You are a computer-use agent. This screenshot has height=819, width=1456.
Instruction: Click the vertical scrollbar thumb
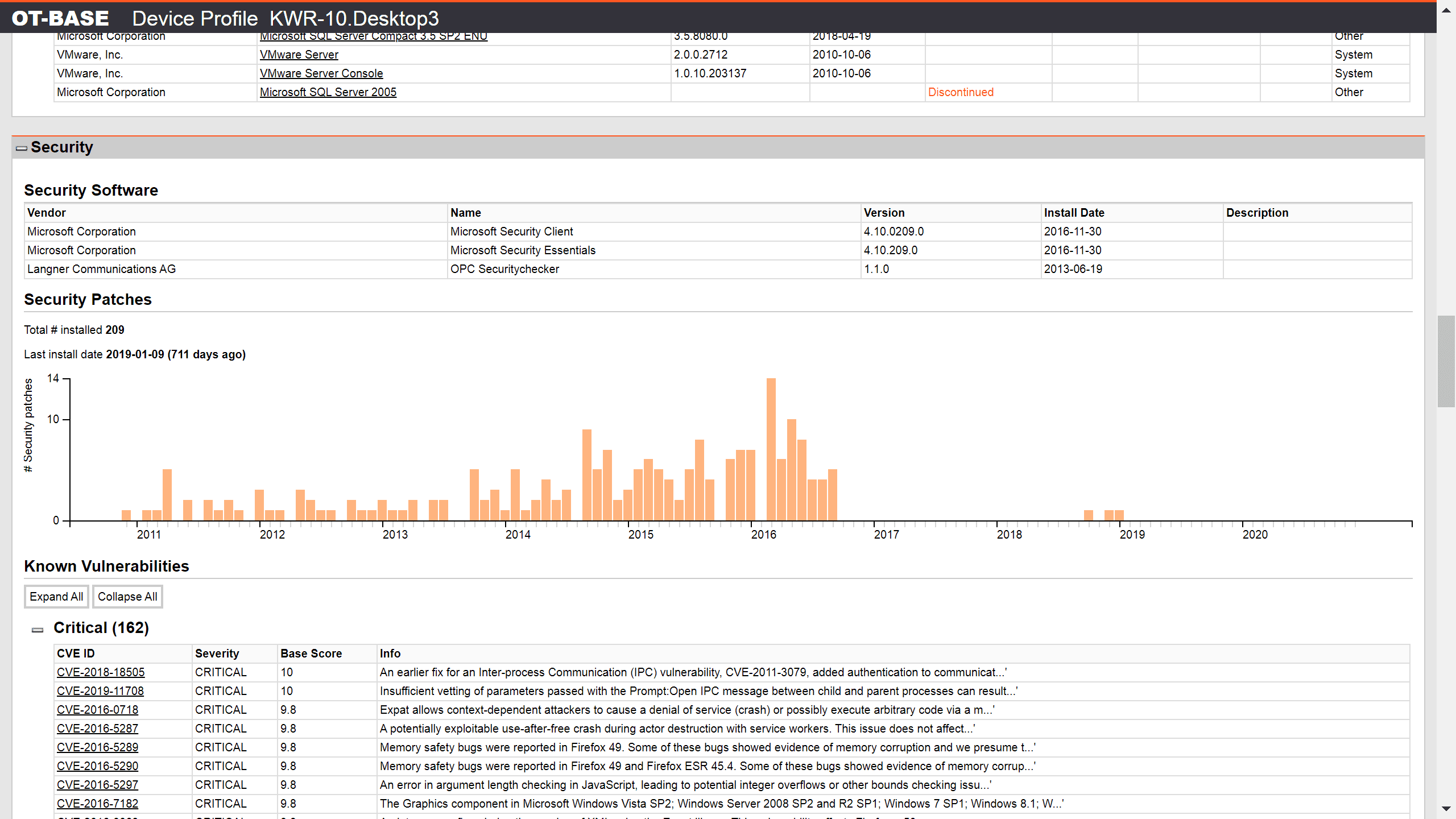click(1446, 361)
